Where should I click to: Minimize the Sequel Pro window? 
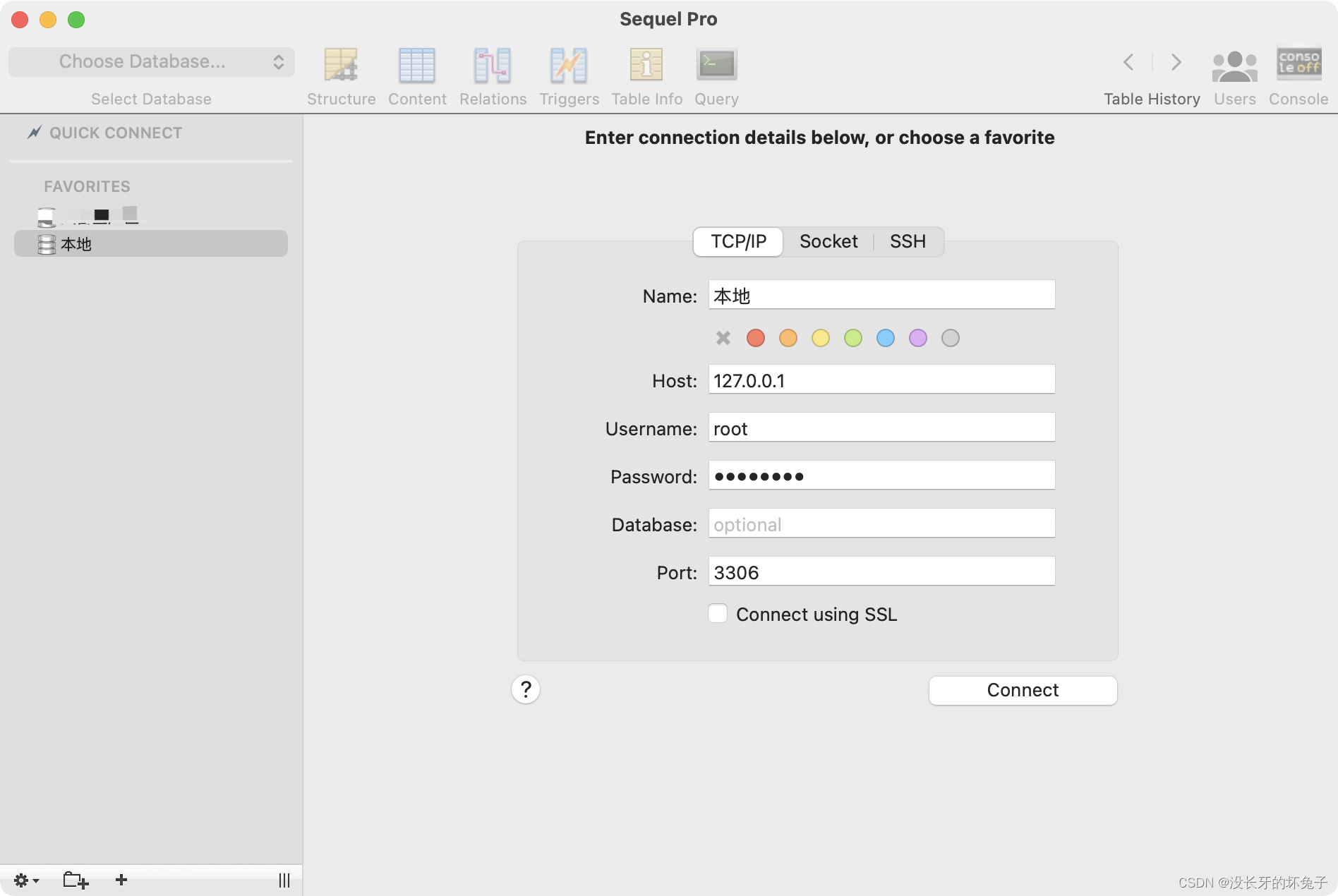click(48, 20)
